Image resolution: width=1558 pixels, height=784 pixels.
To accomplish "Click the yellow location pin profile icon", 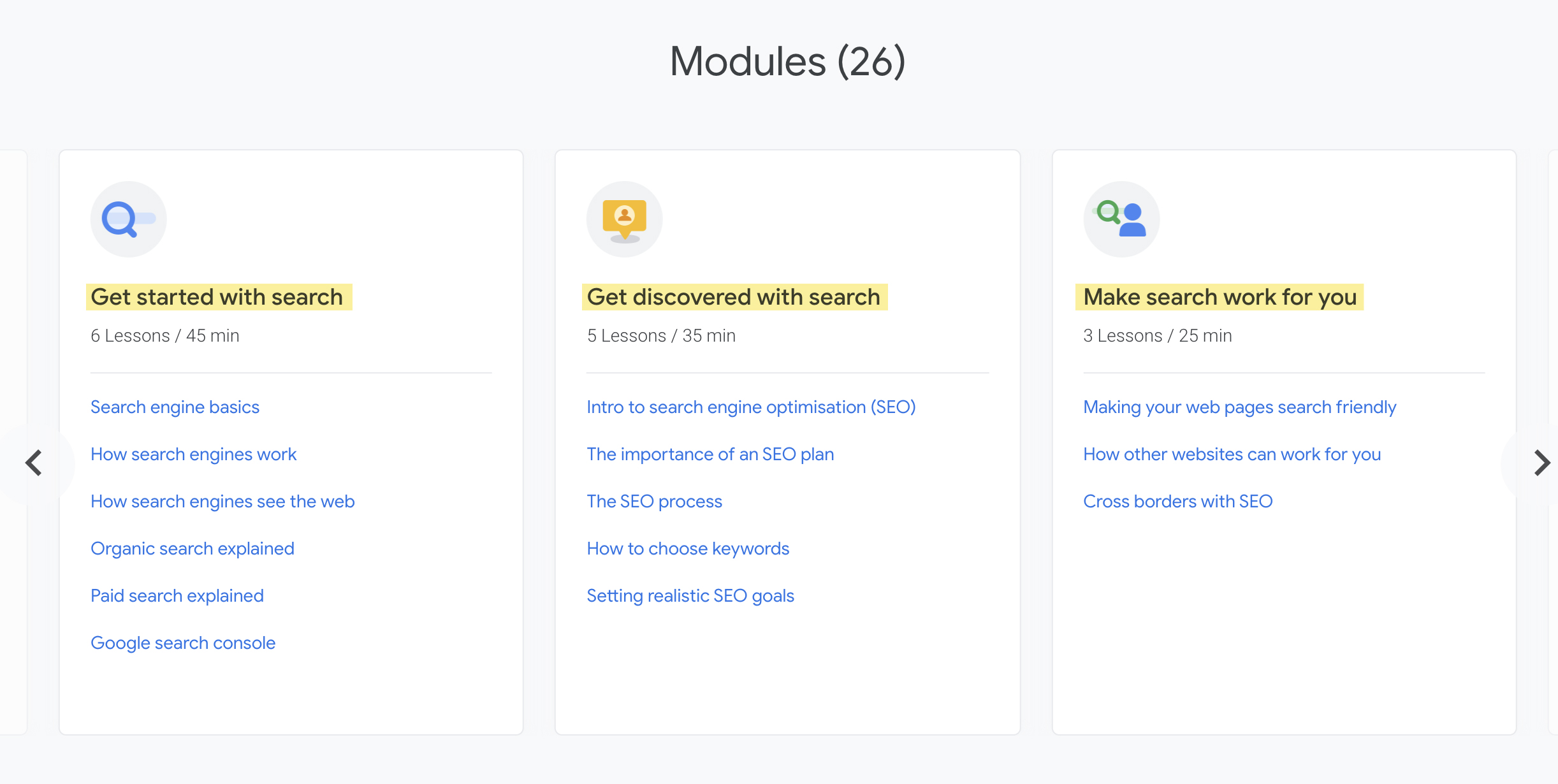I will [x=624, y=219].
